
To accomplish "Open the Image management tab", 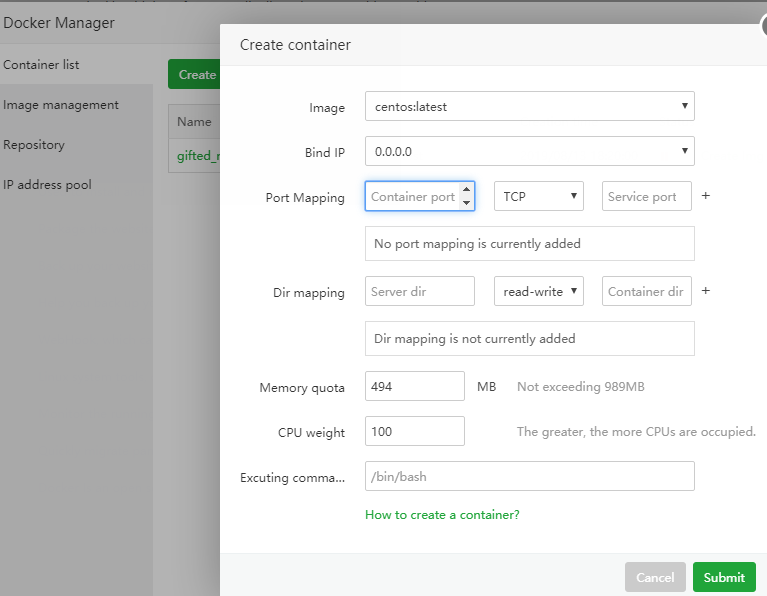I will (61, 105).
